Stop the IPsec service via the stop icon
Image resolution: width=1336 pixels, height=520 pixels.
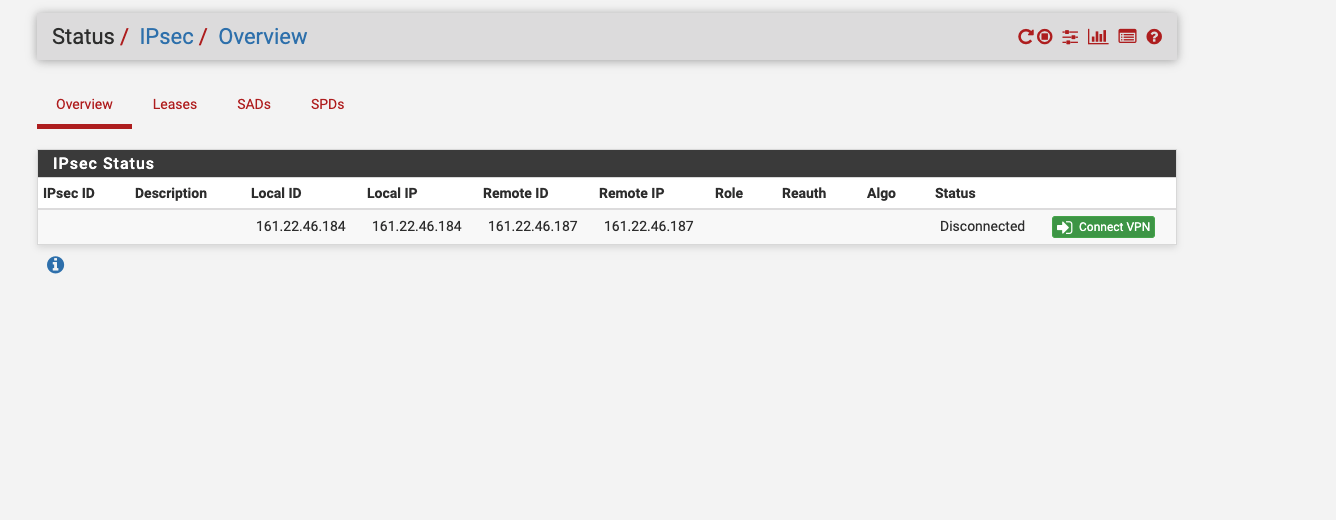[x=1044, y=37]
